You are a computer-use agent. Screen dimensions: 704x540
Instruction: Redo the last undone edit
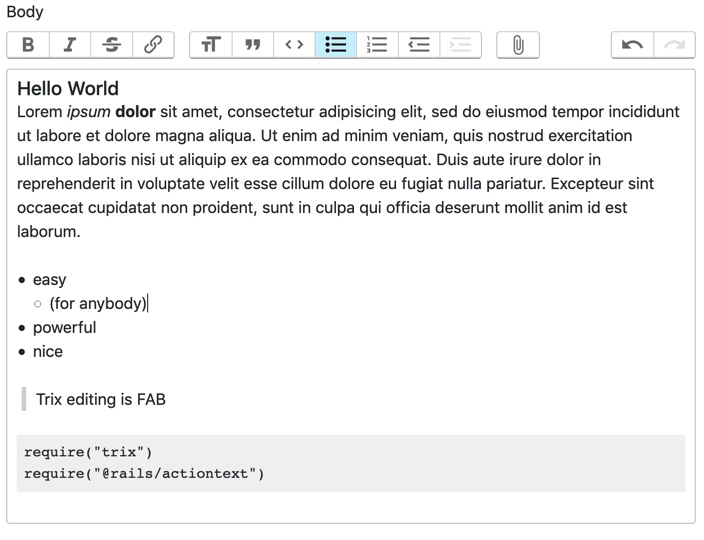point(674,45)
